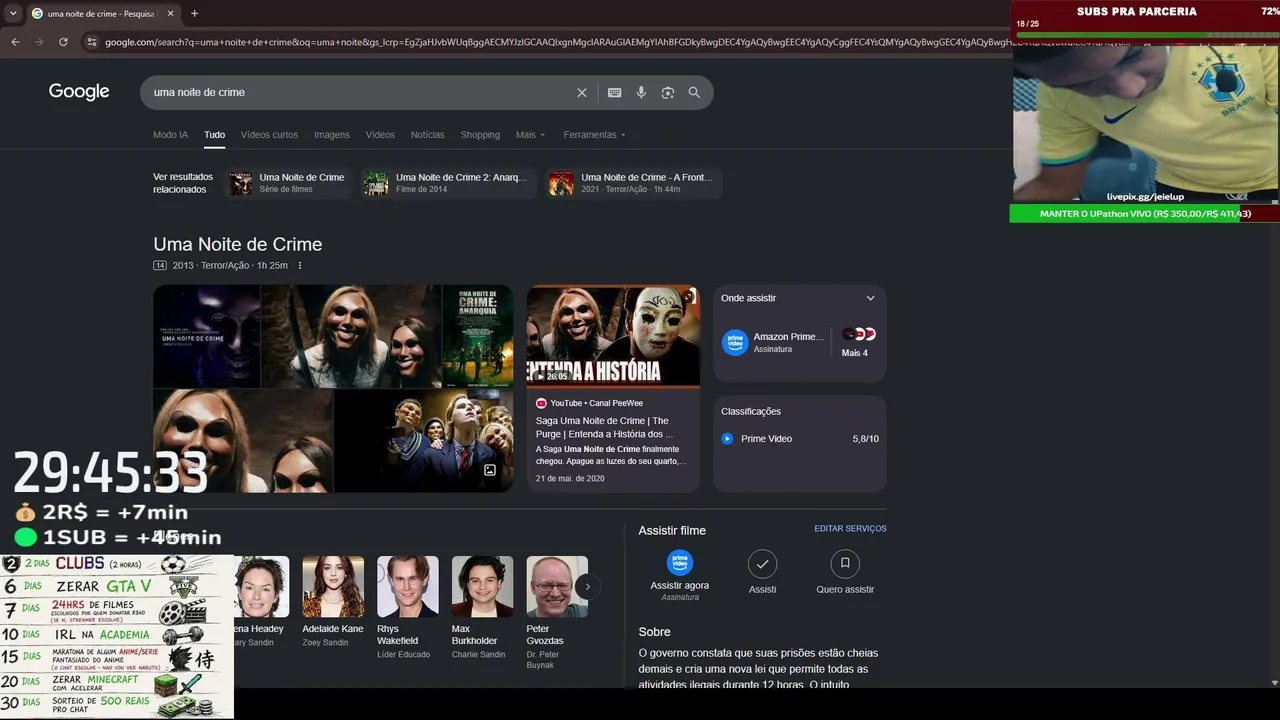The image size is (1280, 720).
Task: Expand the Ferramentas dropdown
Action: click(594, 135)
